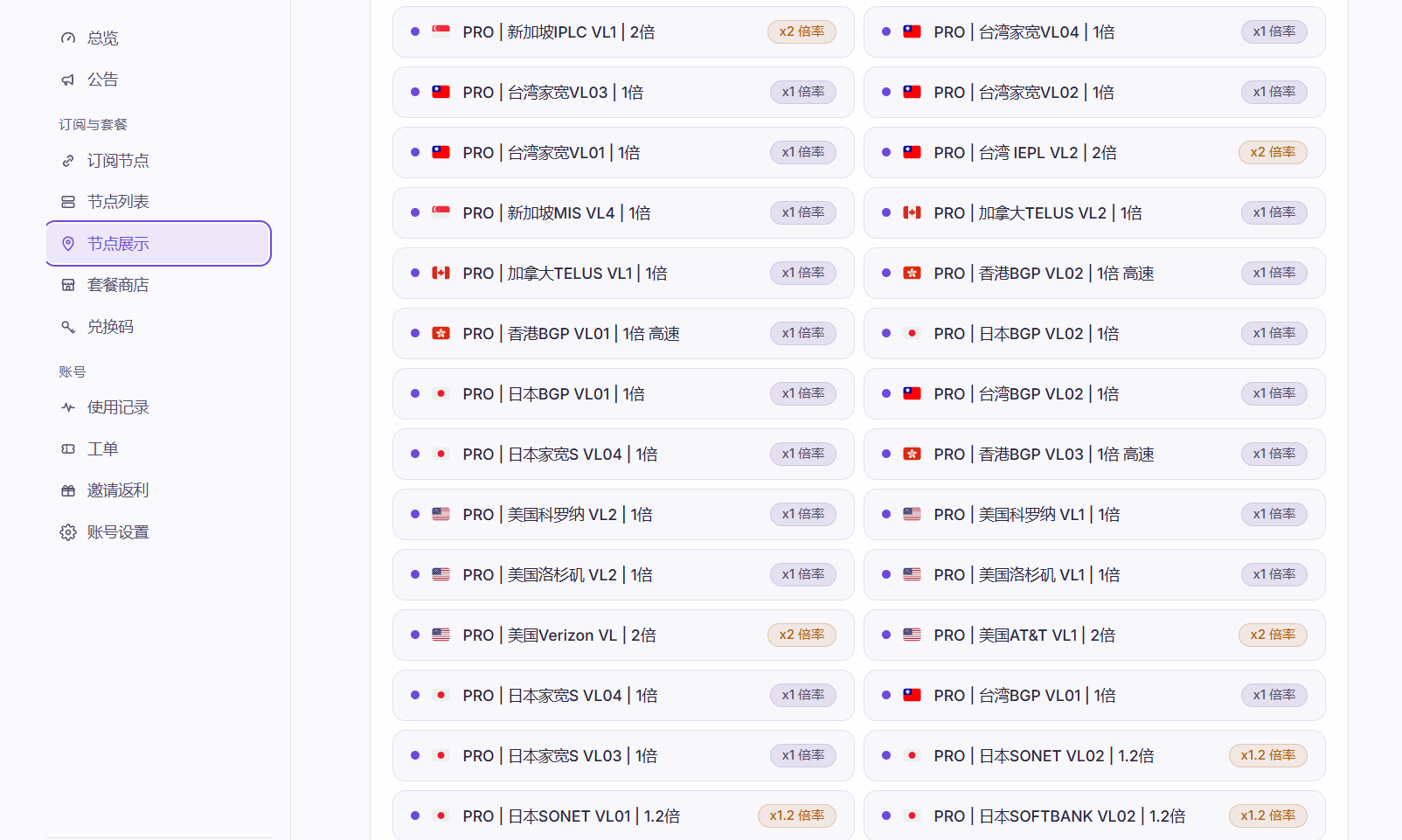
Task: Click the Hong Kong flag on 香港BGP VL03
Action: click(x=913, y=454)
